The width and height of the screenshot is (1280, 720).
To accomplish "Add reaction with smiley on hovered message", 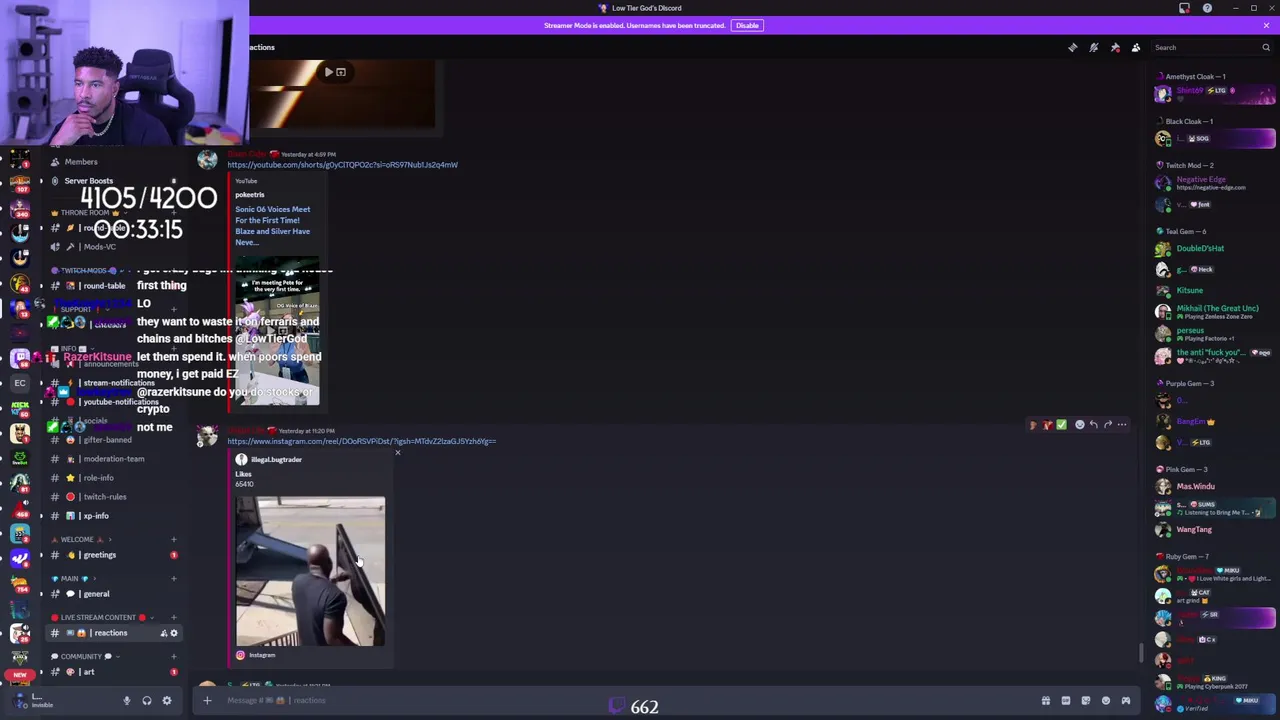I will tap(1079, 425).
